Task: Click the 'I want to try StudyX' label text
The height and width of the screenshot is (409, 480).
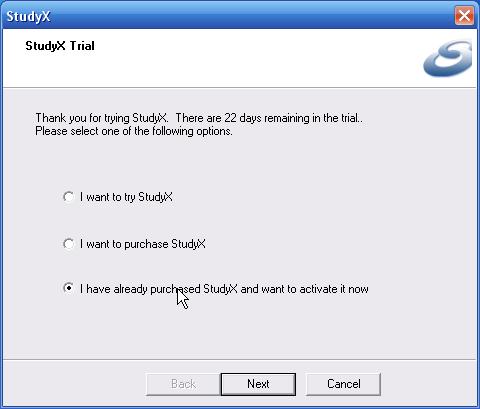Action: click(x=126, y=197)
